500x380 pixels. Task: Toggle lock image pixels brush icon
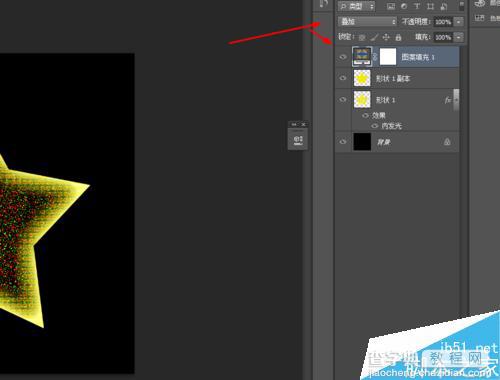coord(374,37)
